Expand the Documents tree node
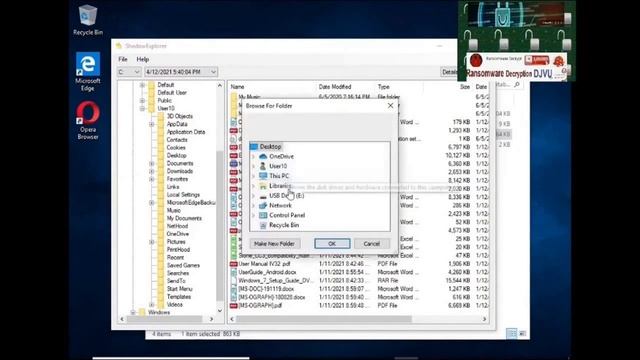This screenshot has height=360, width=640. tap(151, 163)
